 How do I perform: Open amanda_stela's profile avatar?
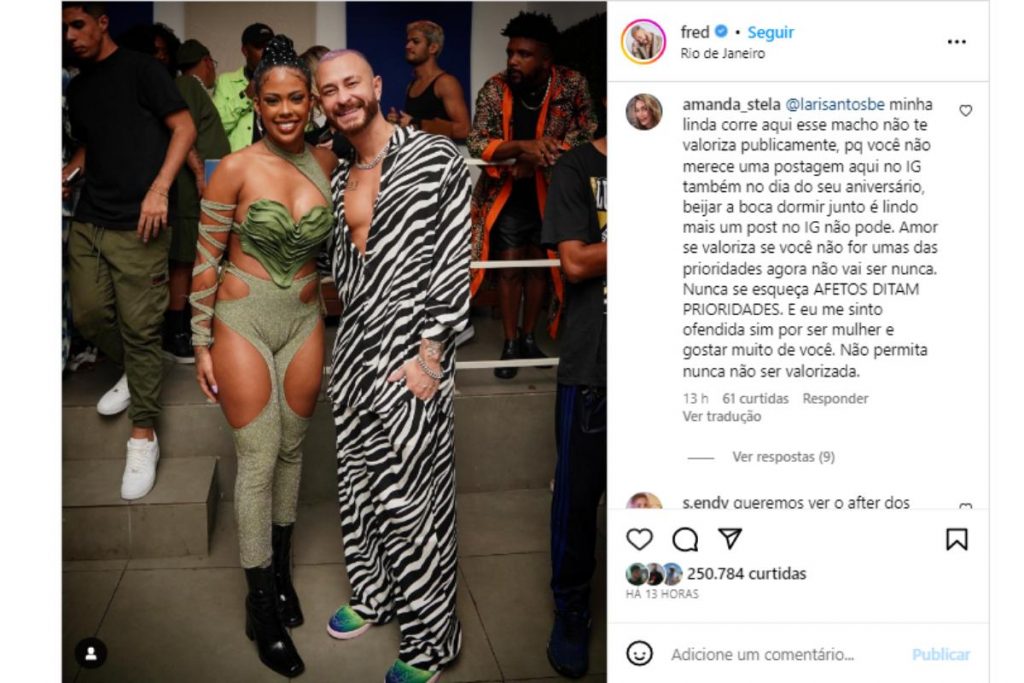[644, 112]
